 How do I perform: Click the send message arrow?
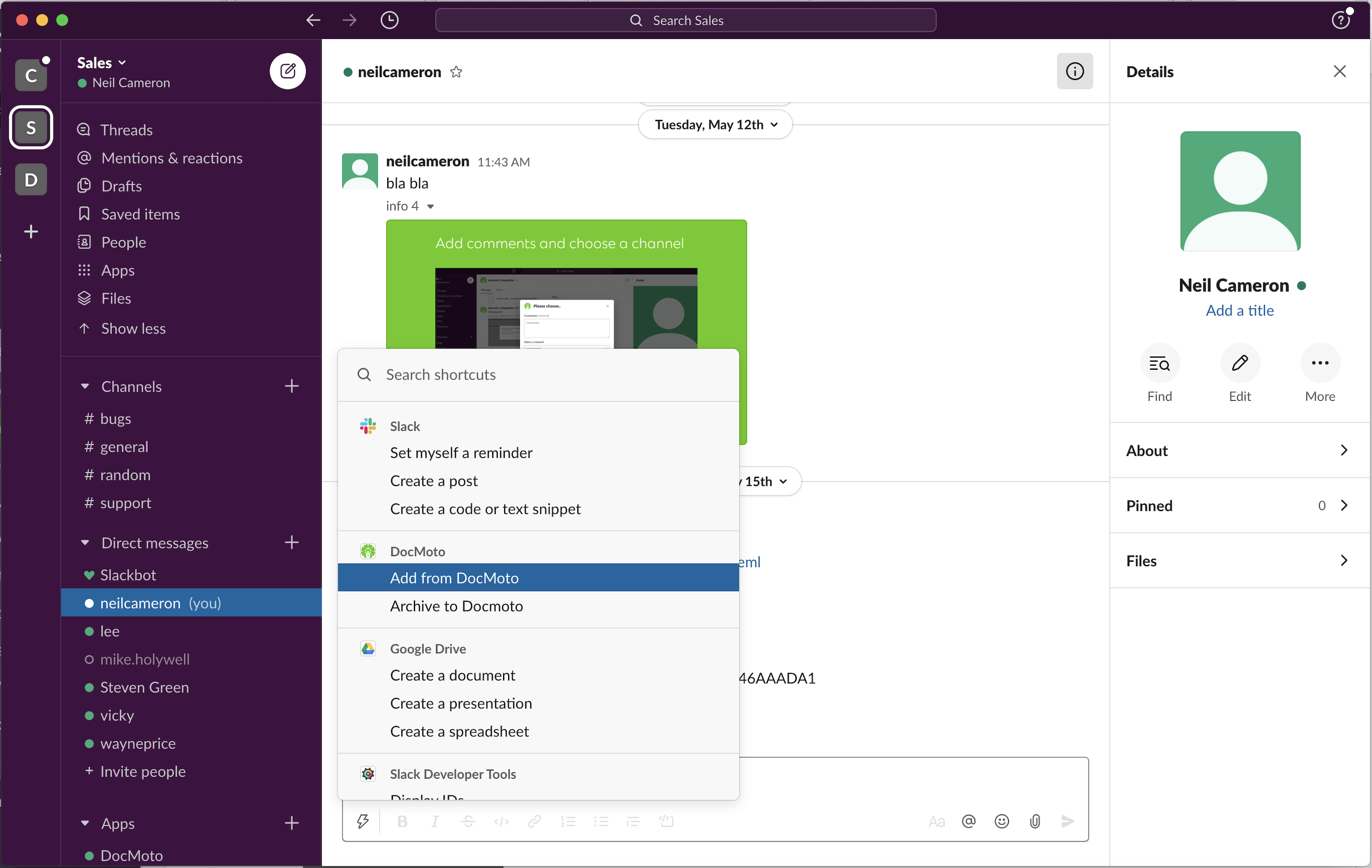coord(1068,821)
